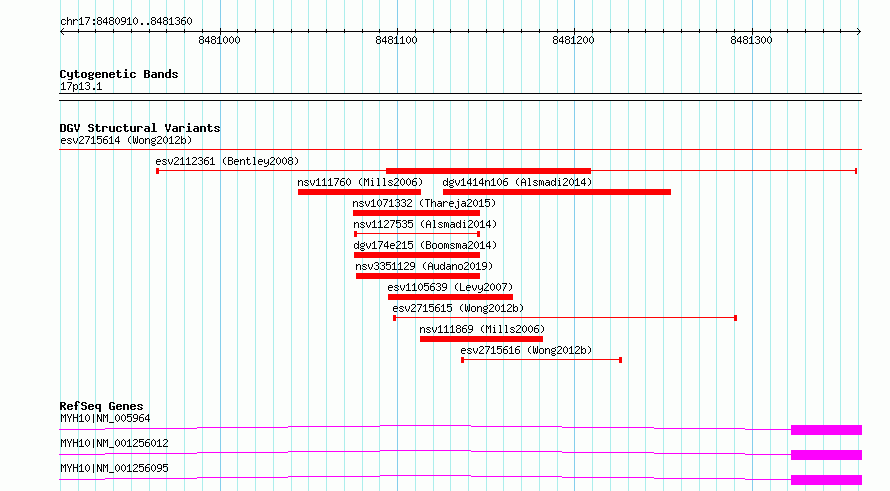The image size is (890, 491).
Task: Click the 17p13.1 cytogenetic band bar
Action: (x=460, y=97)
